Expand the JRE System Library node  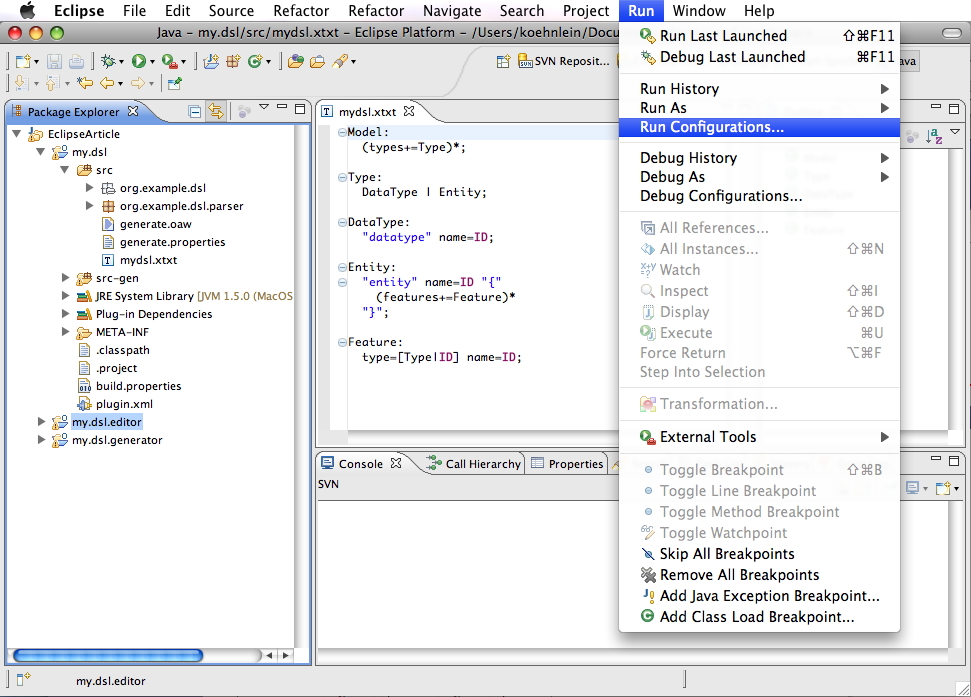65,296
